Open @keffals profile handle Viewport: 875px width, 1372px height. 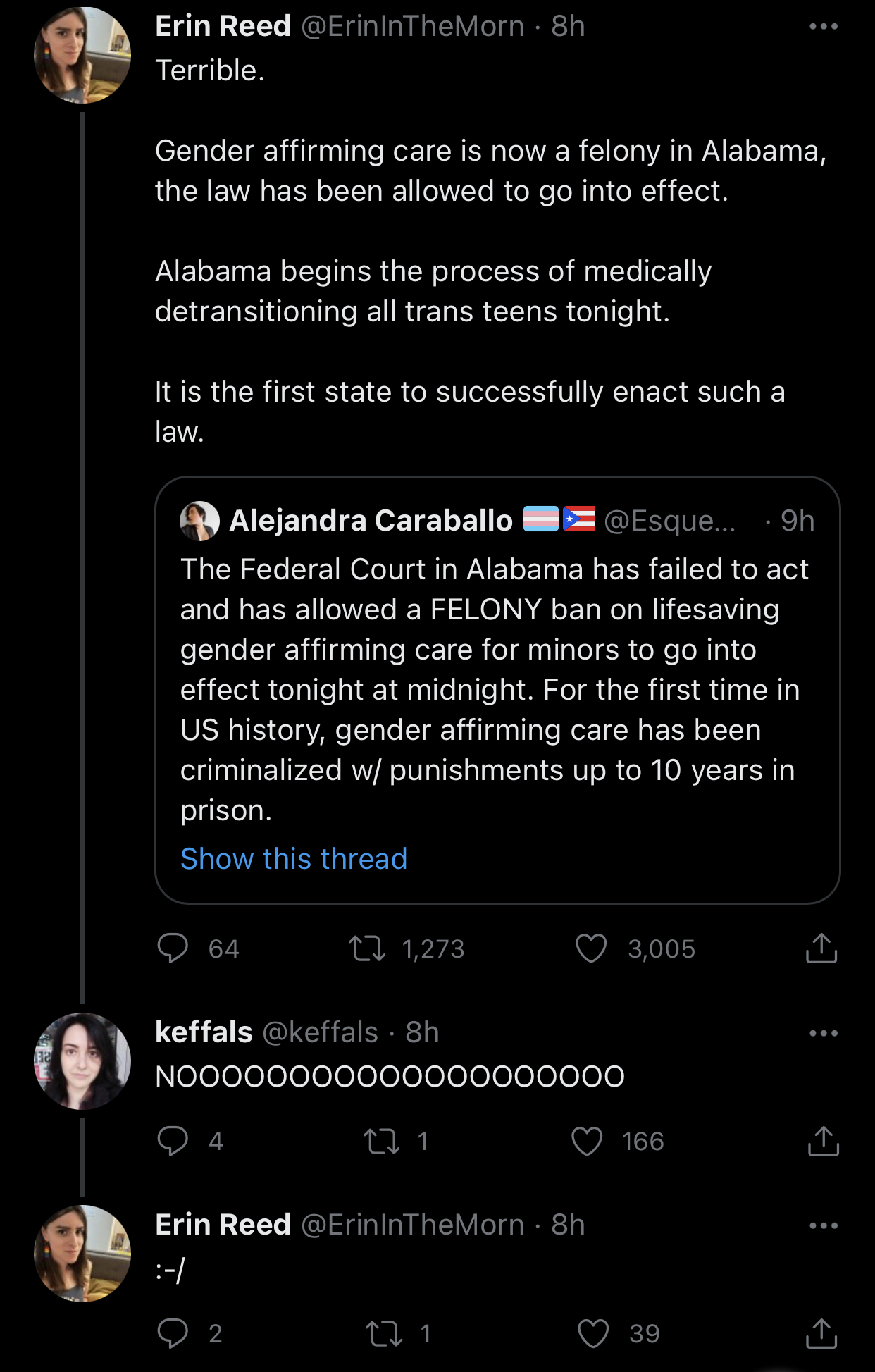click(x=320, y=1032)
